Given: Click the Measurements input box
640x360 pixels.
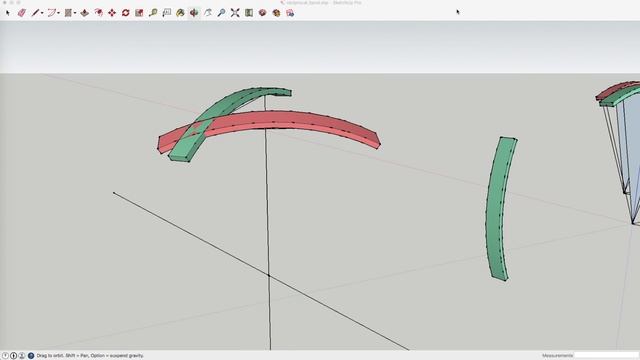Looking at the screenshot, I should (606, 356).
